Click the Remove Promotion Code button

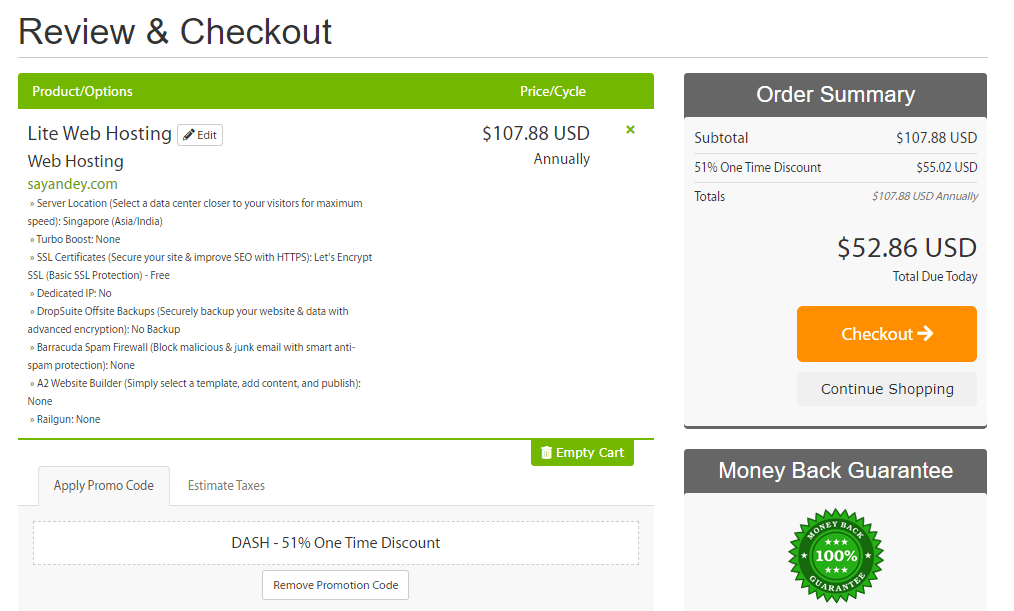point(336,585)
